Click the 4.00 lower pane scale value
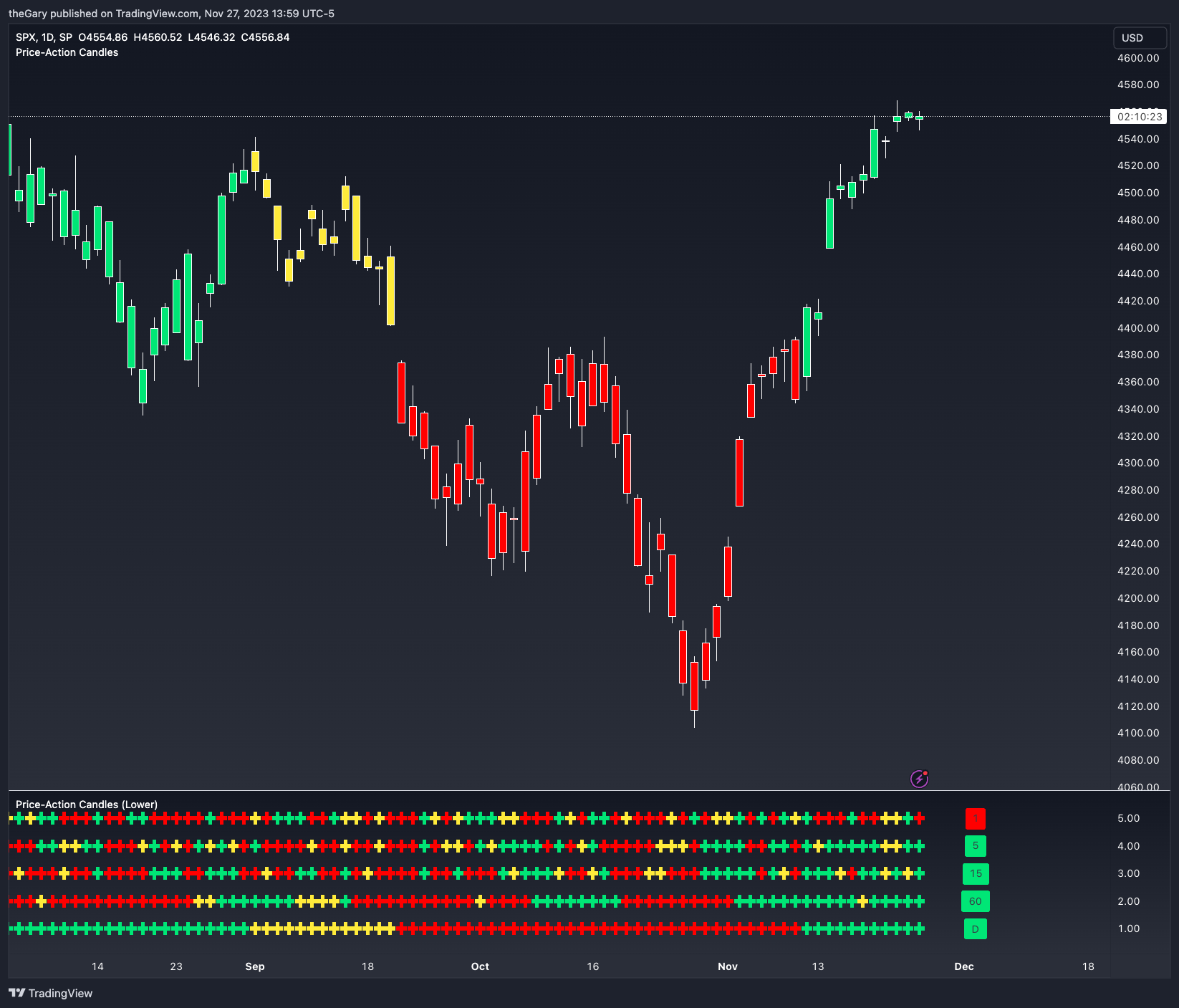Screen dimensions: 1179x1008 1129,846
